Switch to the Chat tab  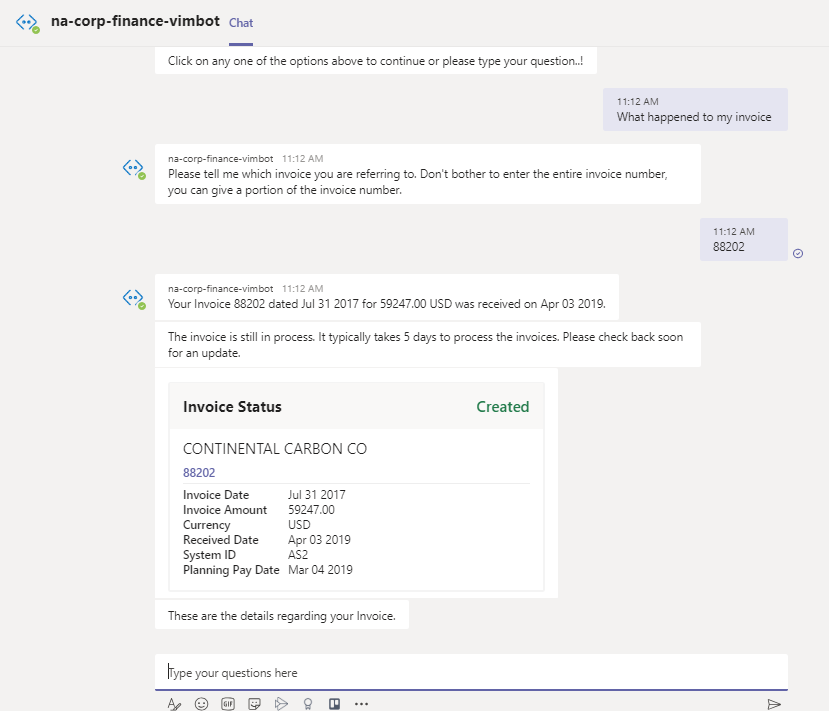click(x=240, y=23)
